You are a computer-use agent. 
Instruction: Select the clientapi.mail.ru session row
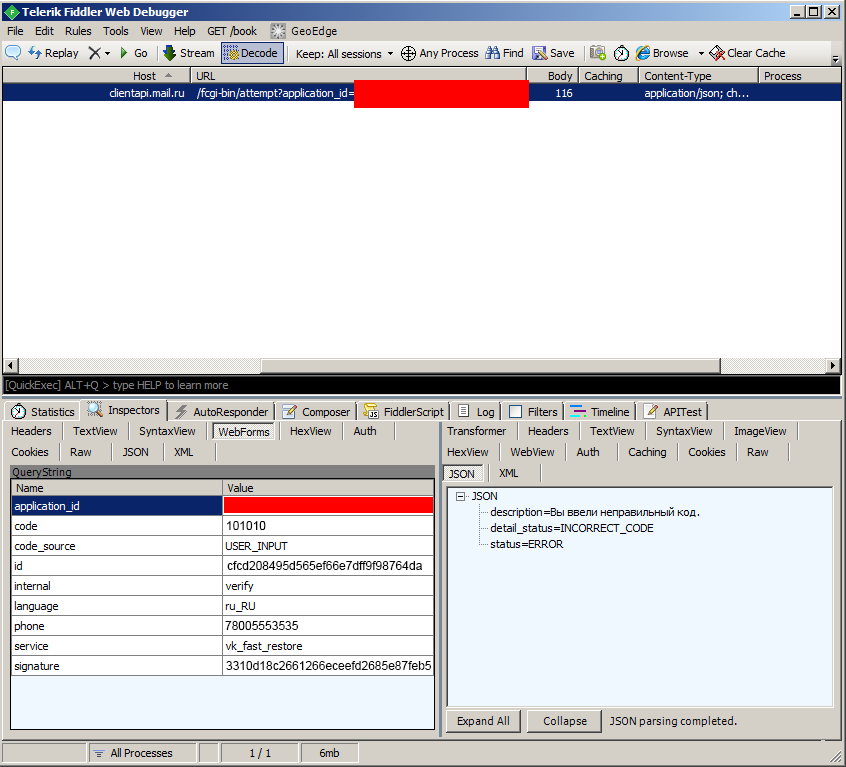[422, 93]
